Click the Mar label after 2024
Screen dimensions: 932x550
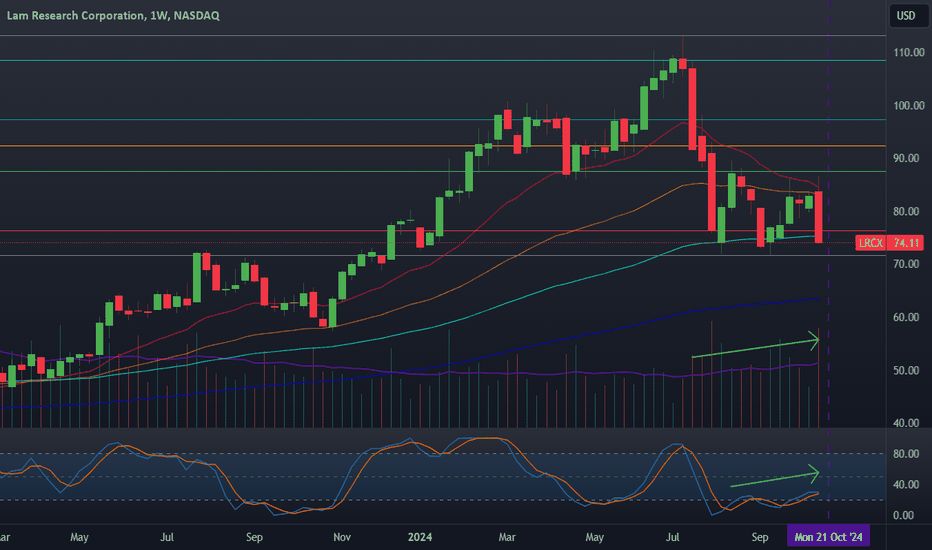click(506, 537)
